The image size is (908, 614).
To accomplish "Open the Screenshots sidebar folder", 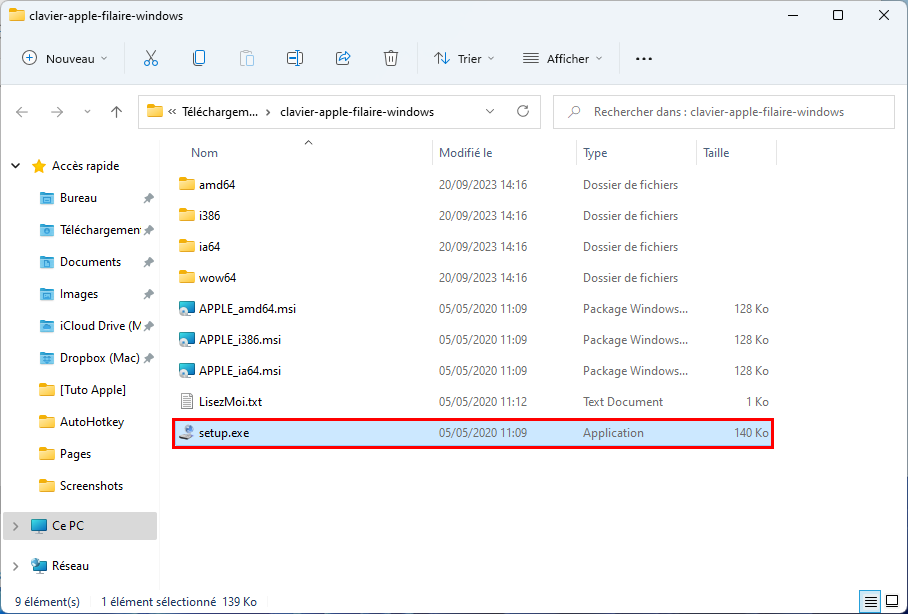I will tap(91, 485).
